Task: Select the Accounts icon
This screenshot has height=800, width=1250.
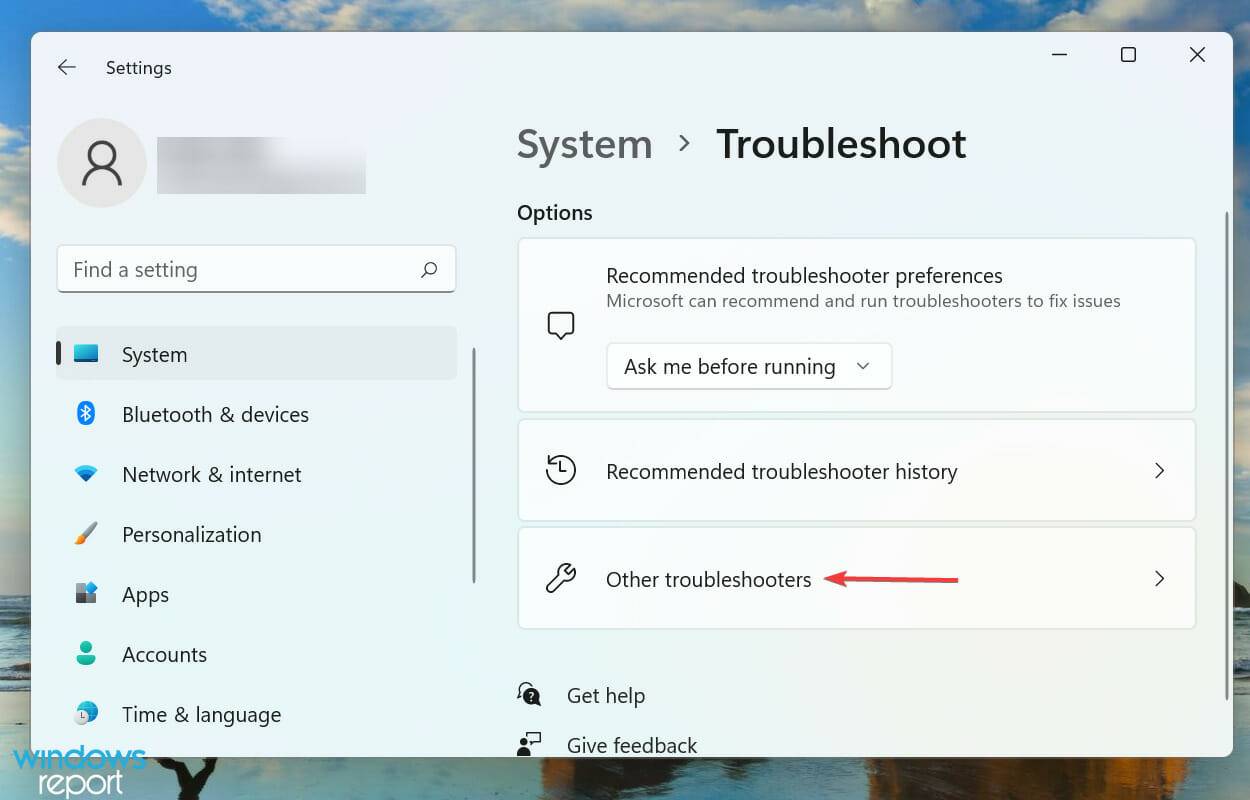Action: coord(86,654)
